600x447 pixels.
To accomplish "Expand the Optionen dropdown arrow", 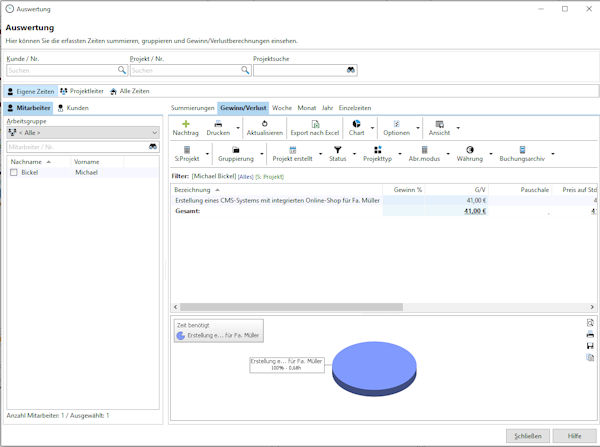I will [x=418, y=128].
